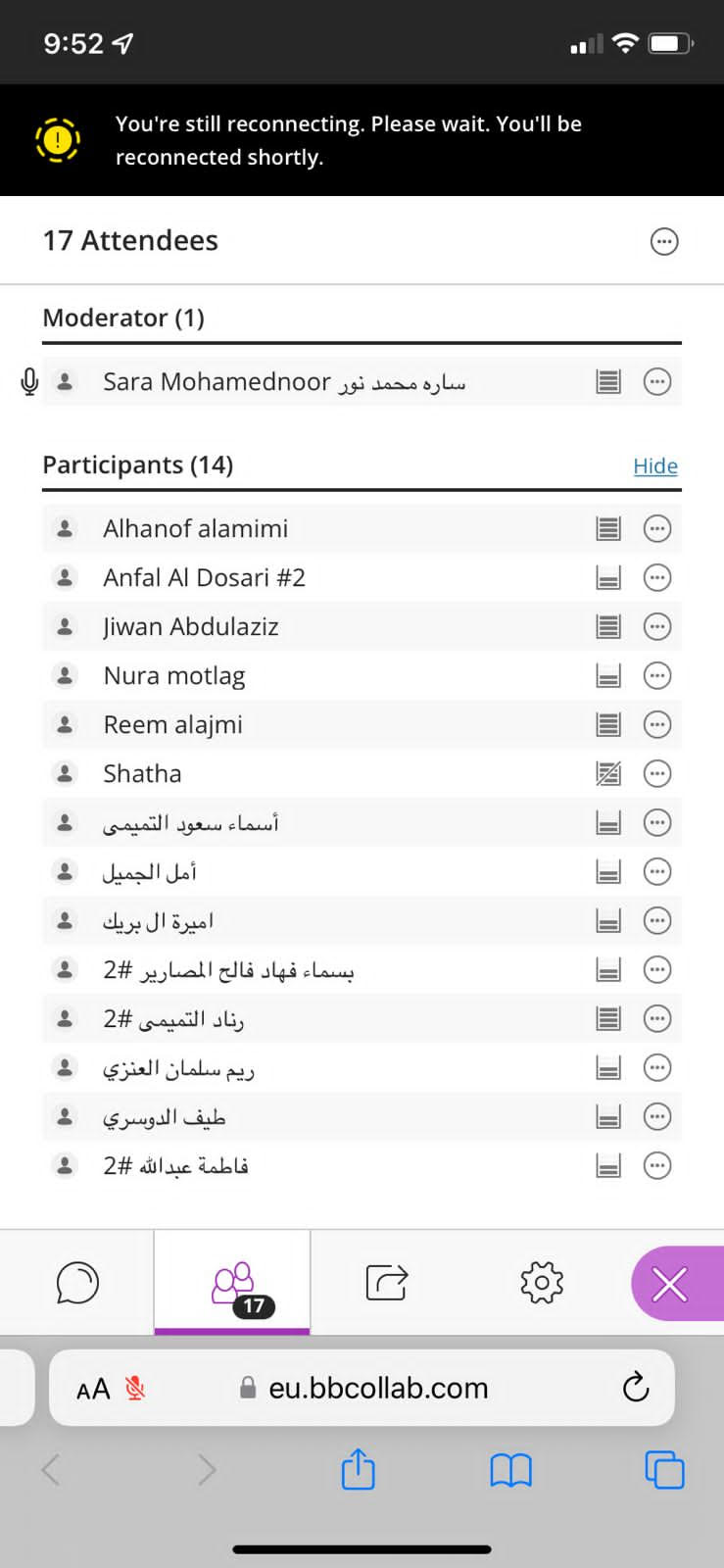The image size is (724, 1568).
Task: Tap the Safari share icon
Action: coord(358,1470)
